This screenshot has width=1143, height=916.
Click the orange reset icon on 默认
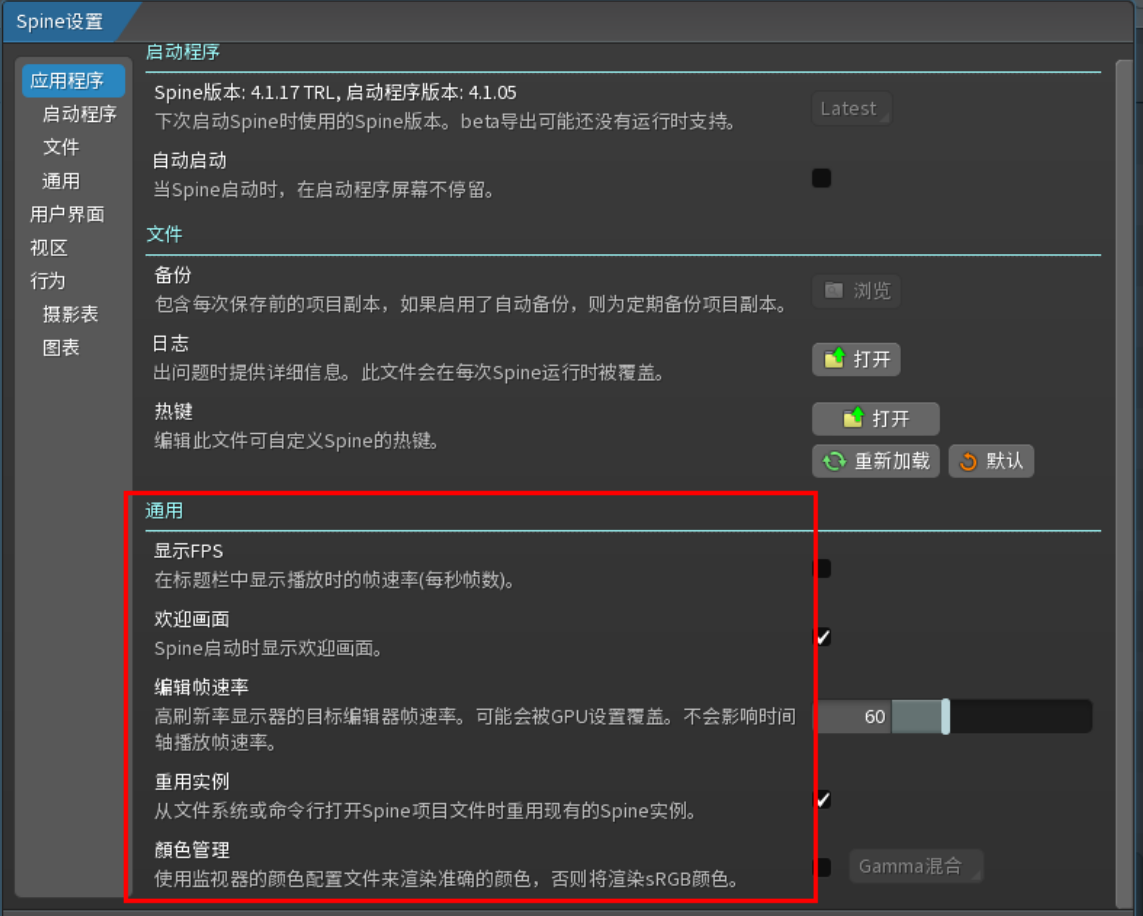pos(968,461)
